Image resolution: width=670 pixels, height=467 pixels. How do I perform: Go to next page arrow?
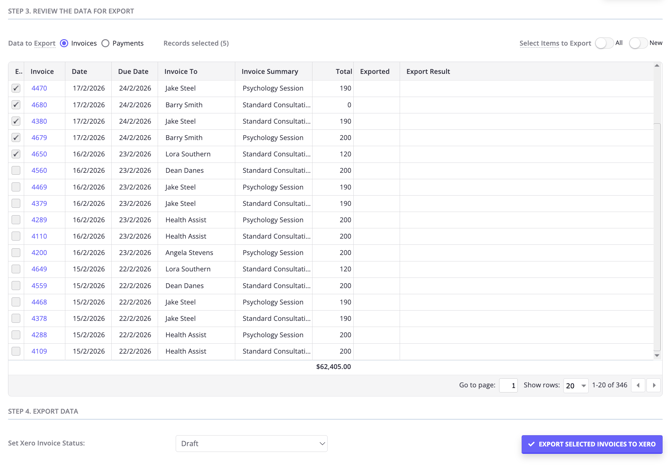654,385
